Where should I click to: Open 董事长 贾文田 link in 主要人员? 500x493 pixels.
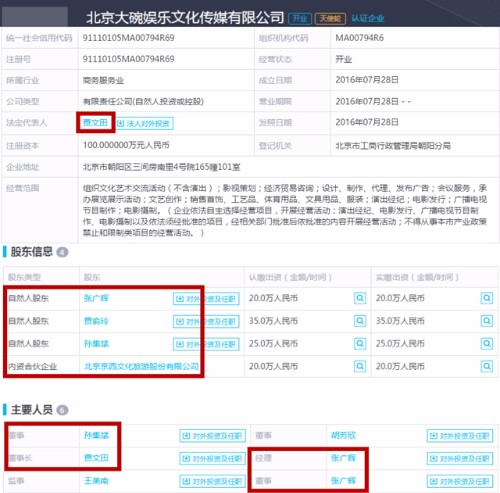[x=96, y=458]
